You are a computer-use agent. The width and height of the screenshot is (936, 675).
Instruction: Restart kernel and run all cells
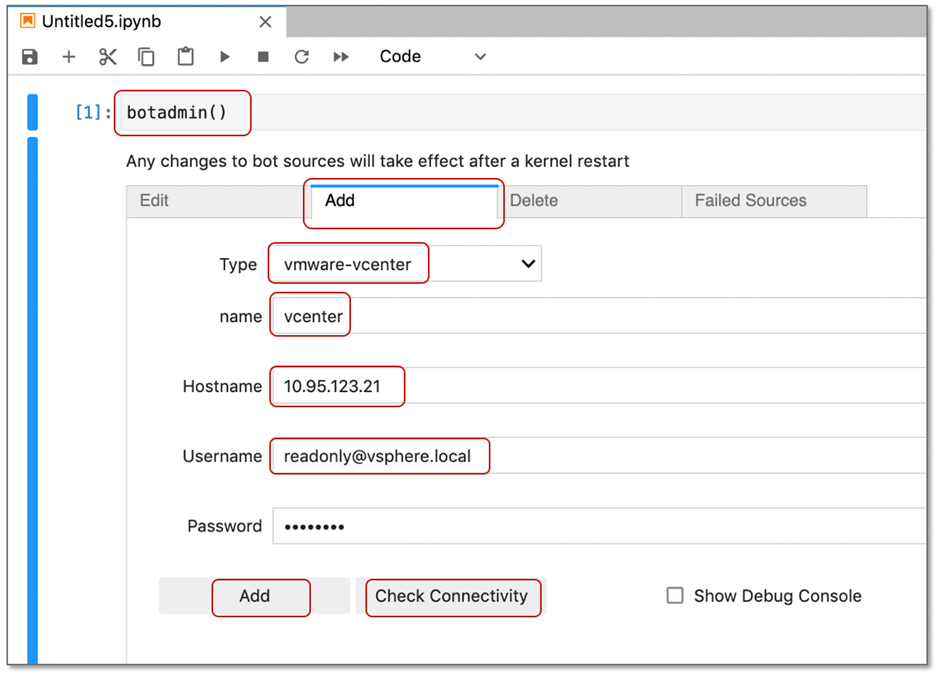[x=340, y=56]
